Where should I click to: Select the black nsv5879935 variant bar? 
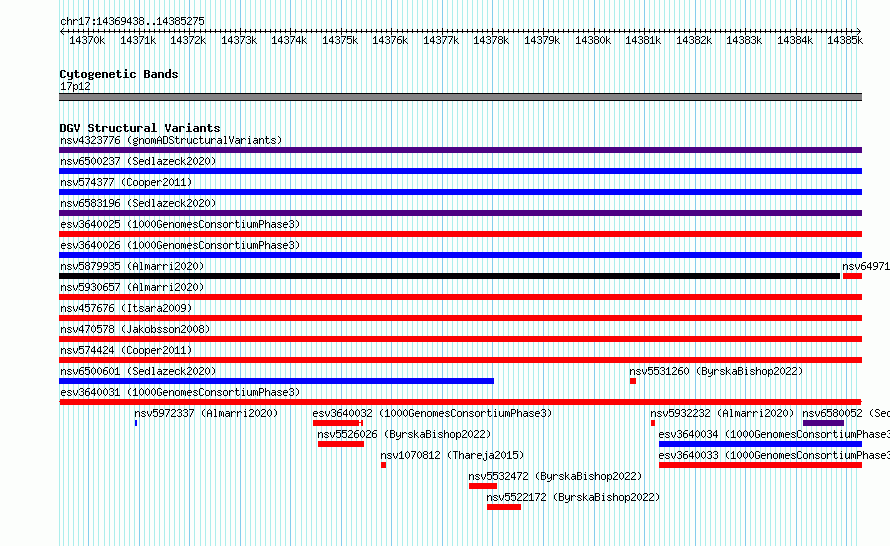pyautogui.click(x=450, y=276)
